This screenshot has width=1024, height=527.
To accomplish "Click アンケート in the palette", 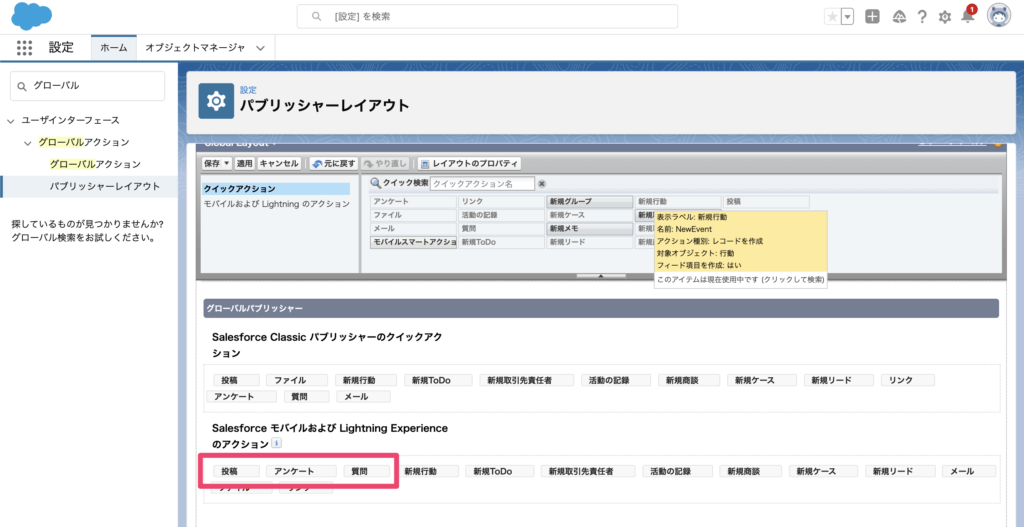I will [413, 201].
